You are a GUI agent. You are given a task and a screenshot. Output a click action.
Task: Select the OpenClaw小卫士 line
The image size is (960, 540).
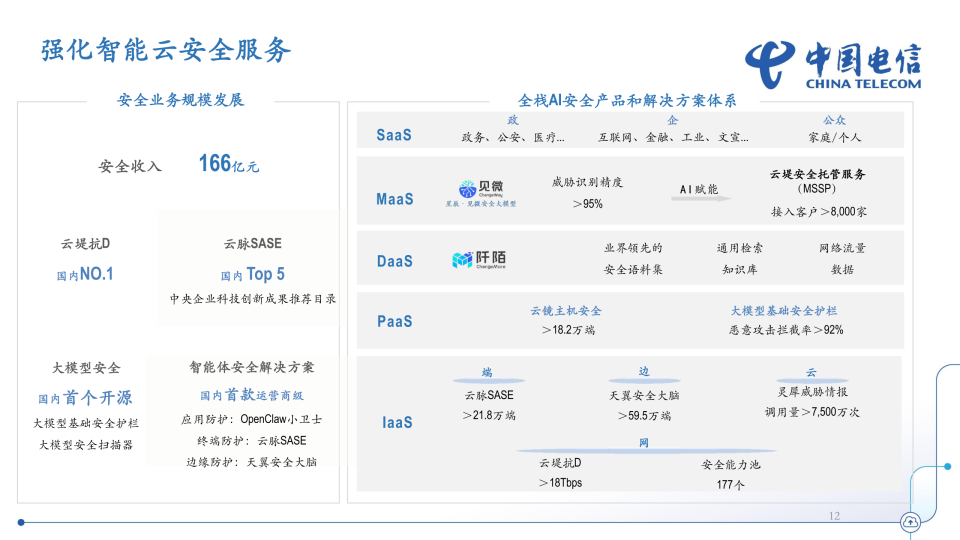(x=251, y=419)
